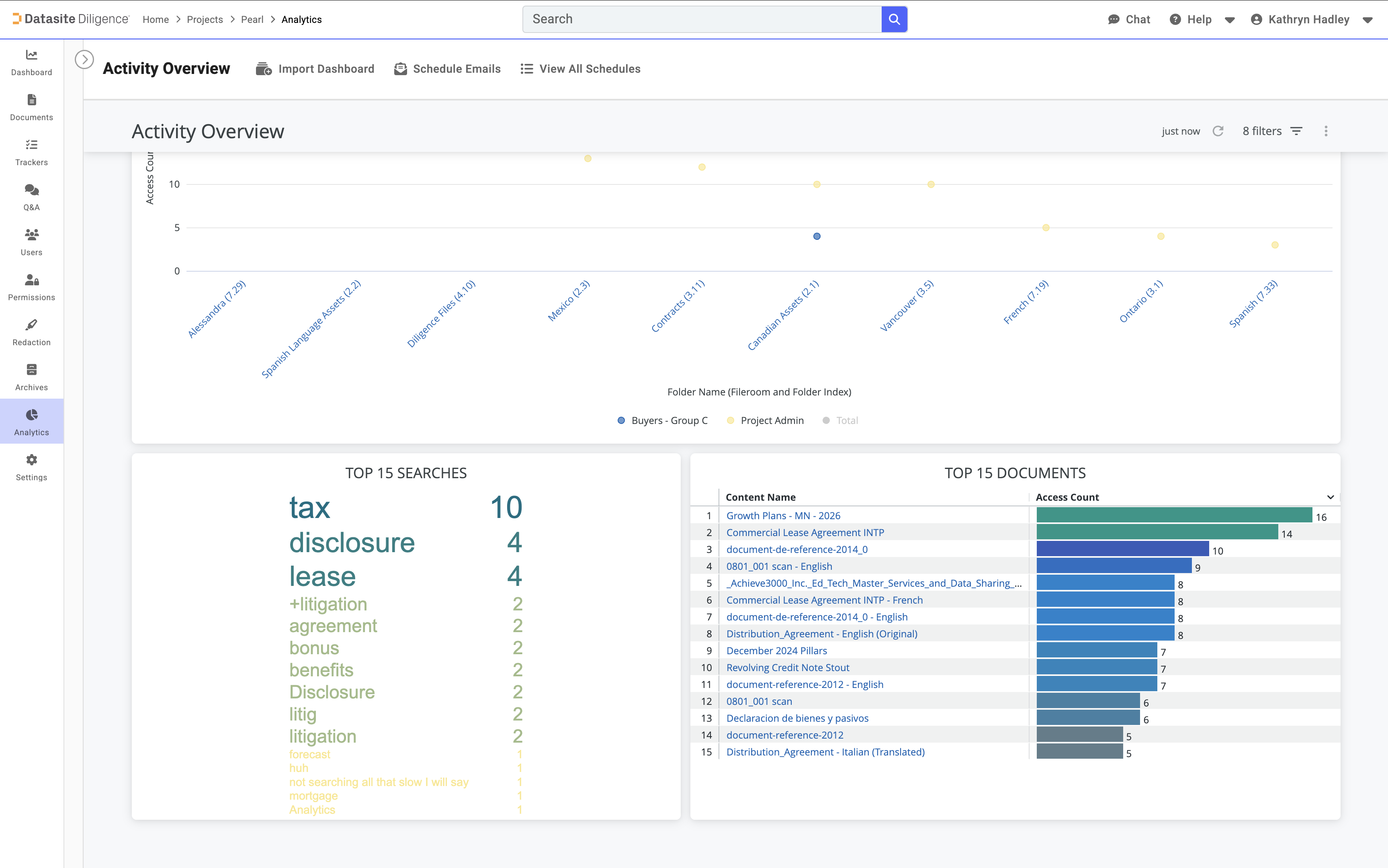Select the Trackers sidebar icon

pyautogui.click(x=32, y=152)
